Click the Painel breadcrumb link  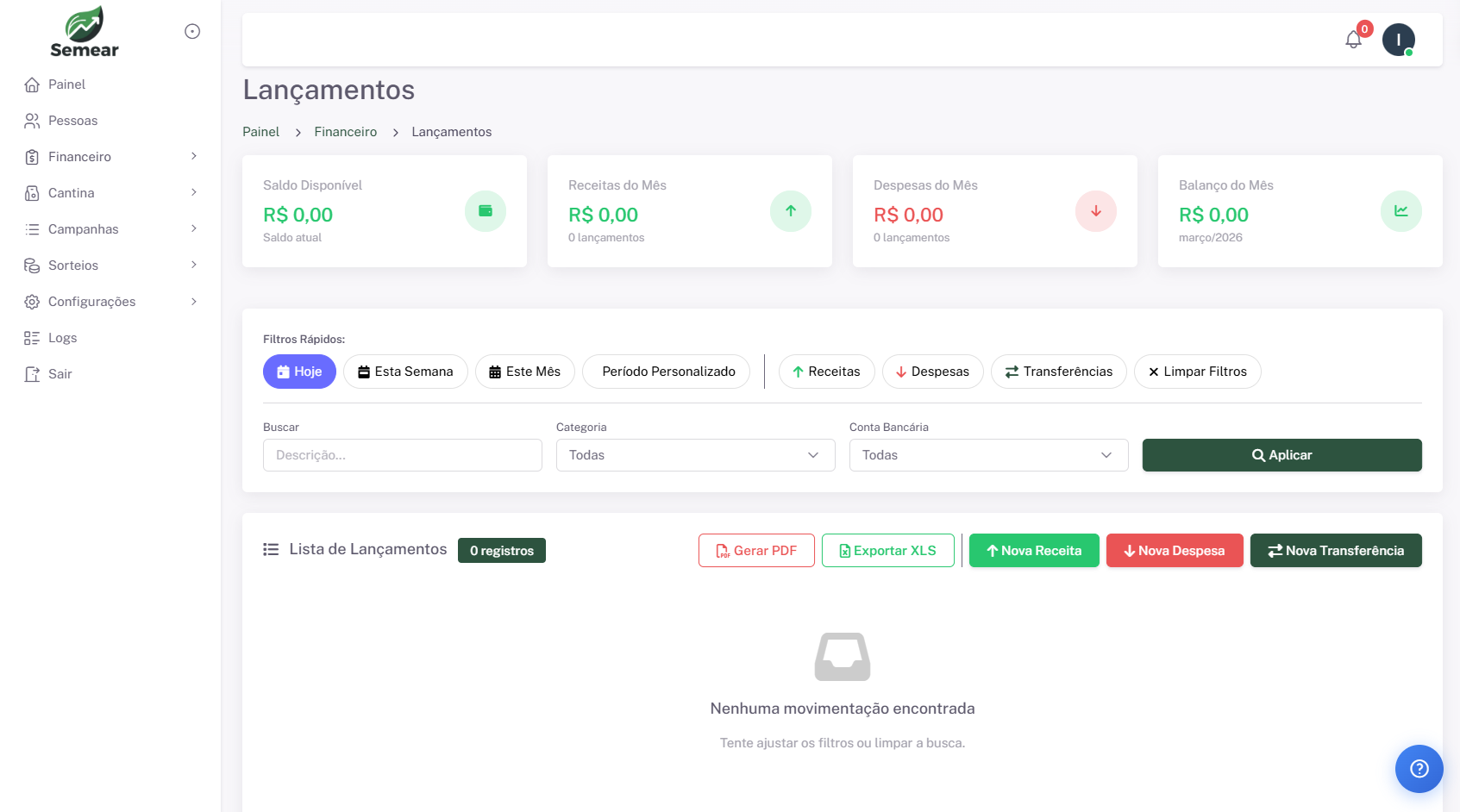[x=260, y=131]
